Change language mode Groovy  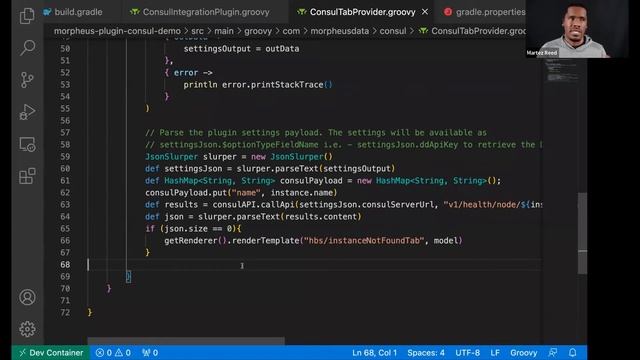click(x=523, y=353)
